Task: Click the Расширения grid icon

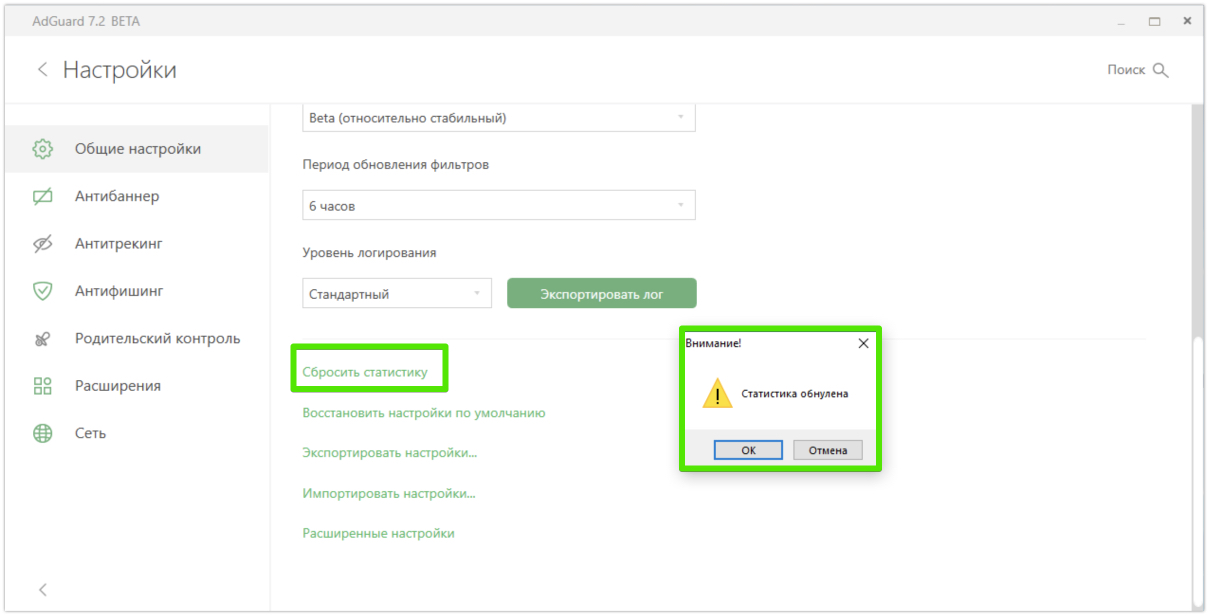Action: [x=42, y=386]
